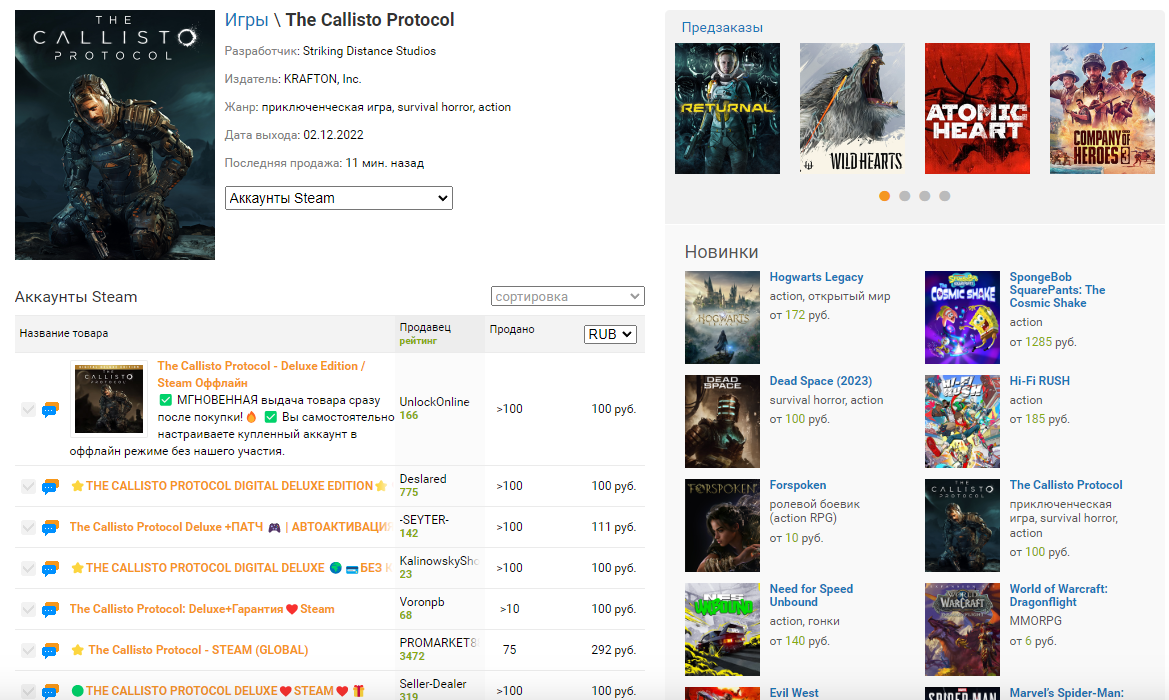This screenshot has height=700, width=1169.
Task: Click Hi-Fi Rush cover thumbnail
Action: coord(962,421)
